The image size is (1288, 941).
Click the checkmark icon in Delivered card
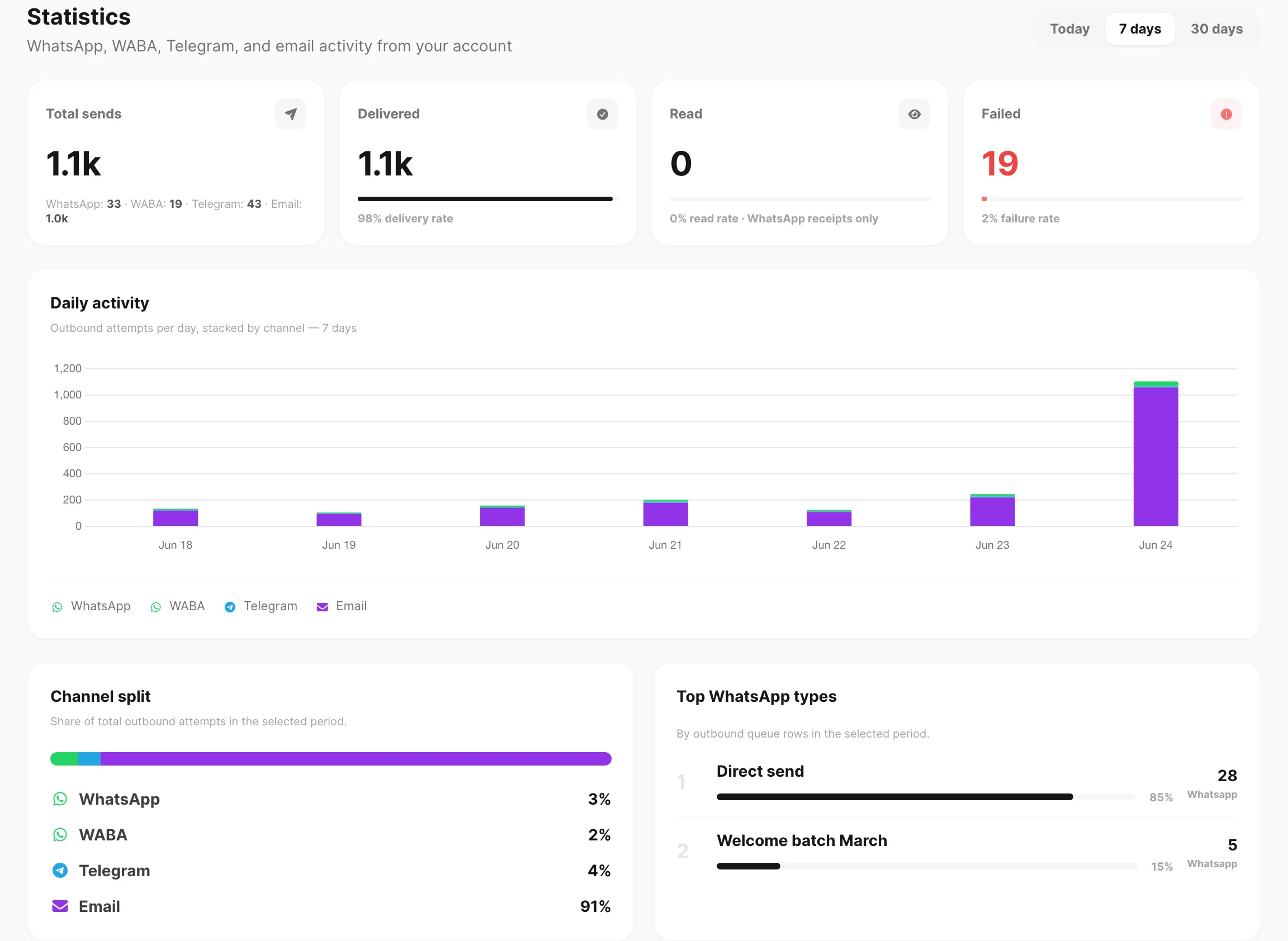coord(603,114)
